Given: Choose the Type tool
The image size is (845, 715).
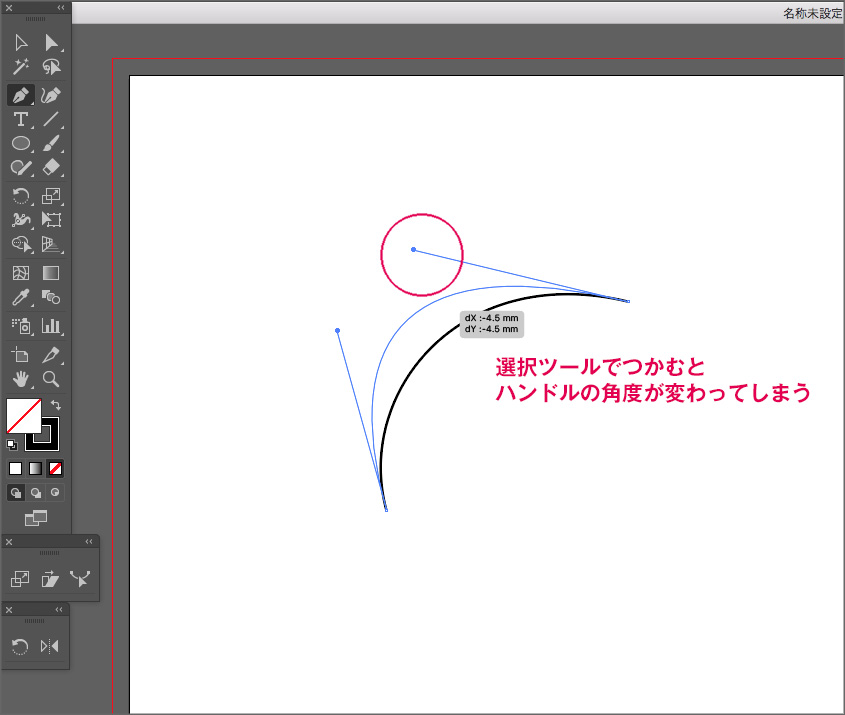Looking at the screenshot, I should coord(20,119).
